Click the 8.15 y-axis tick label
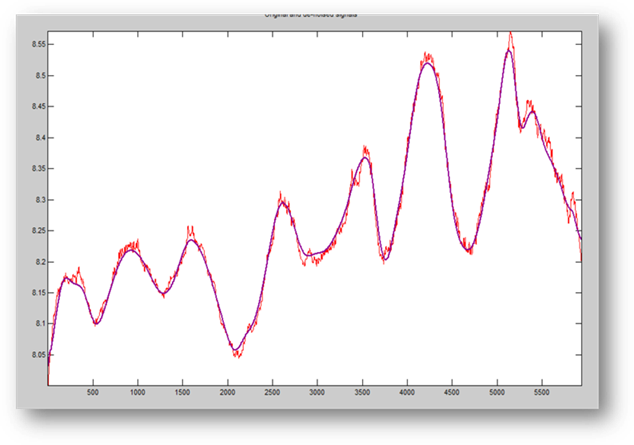The width and height of the screenshot is (634, 445). pos(37,293)
